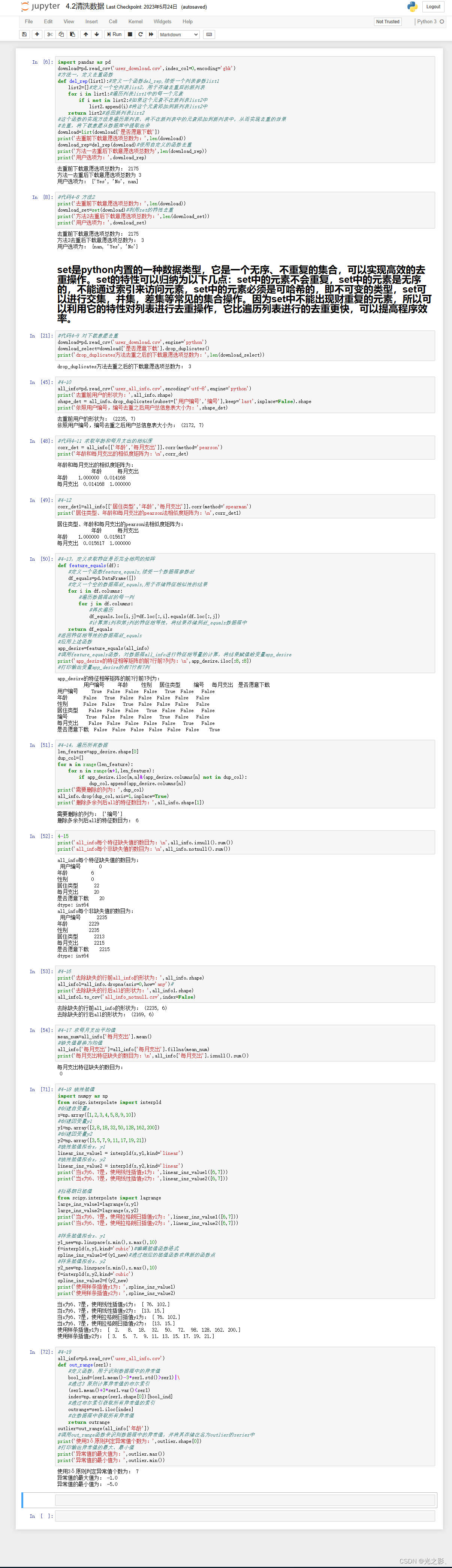The height and width of the screenshot is (1568, 452).
Task: Click into code cell In [45]
Action: pyautogui.click(x=245, y=394)
